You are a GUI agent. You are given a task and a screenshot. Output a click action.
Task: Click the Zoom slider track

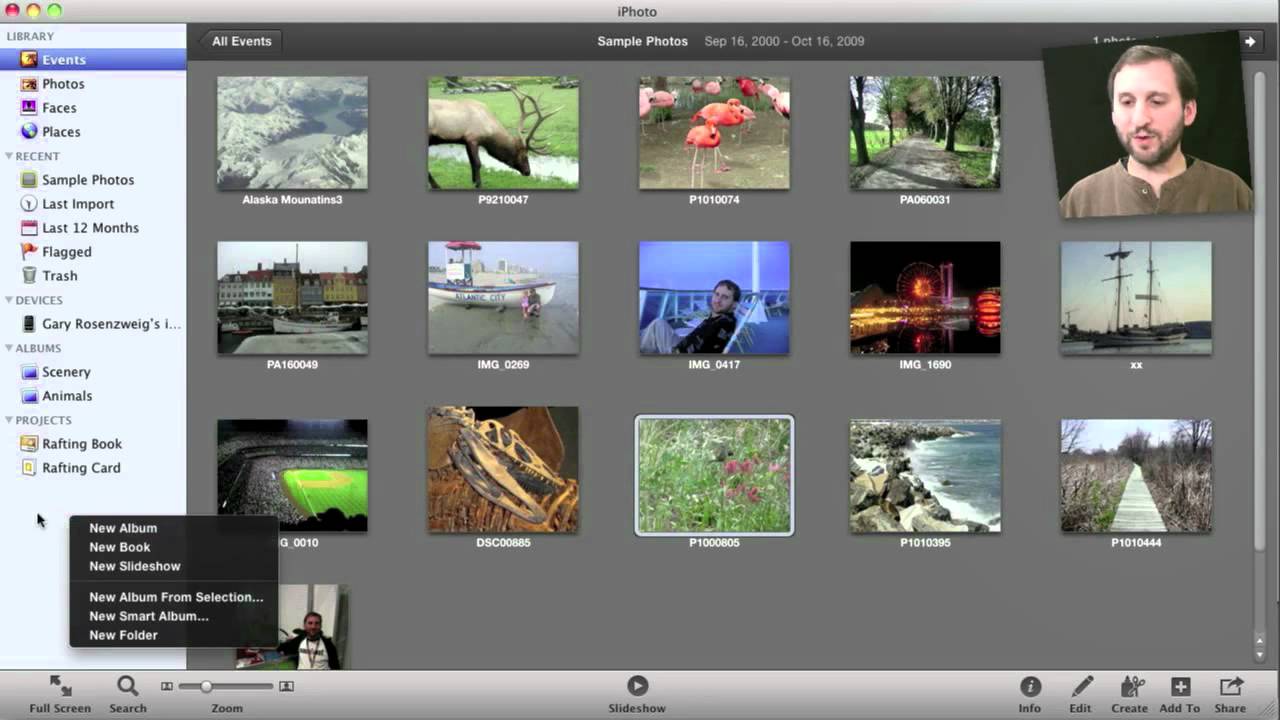click(x=225, y=686)
